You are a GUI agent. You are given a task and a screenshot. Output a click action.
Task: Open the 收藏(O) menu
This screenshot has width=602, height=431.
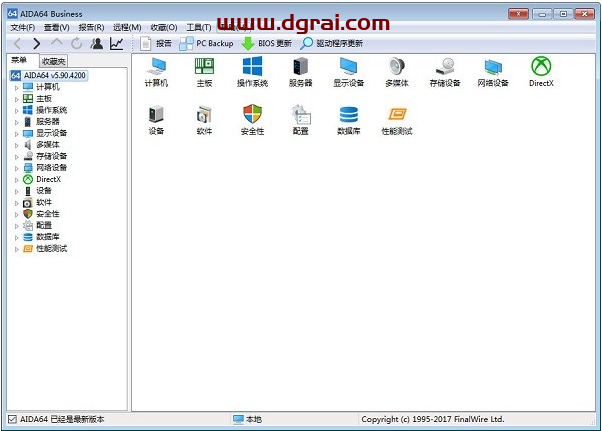click(164, 28)
